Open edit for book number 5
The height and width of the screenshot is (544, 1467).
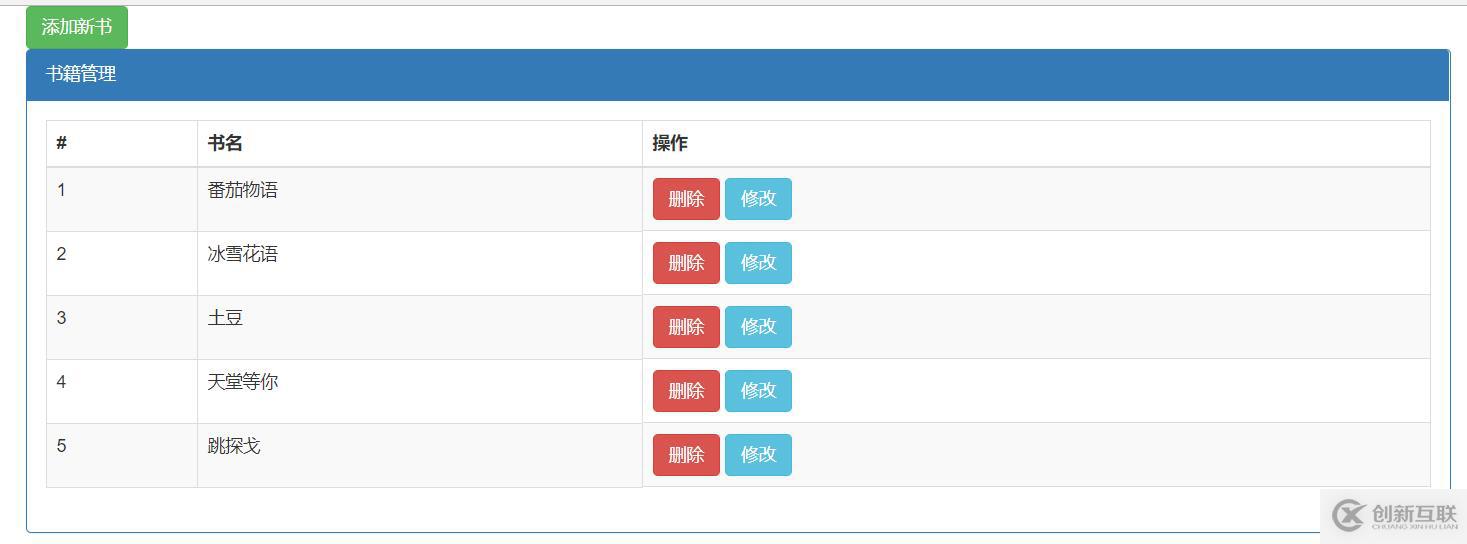click(758, 455)
